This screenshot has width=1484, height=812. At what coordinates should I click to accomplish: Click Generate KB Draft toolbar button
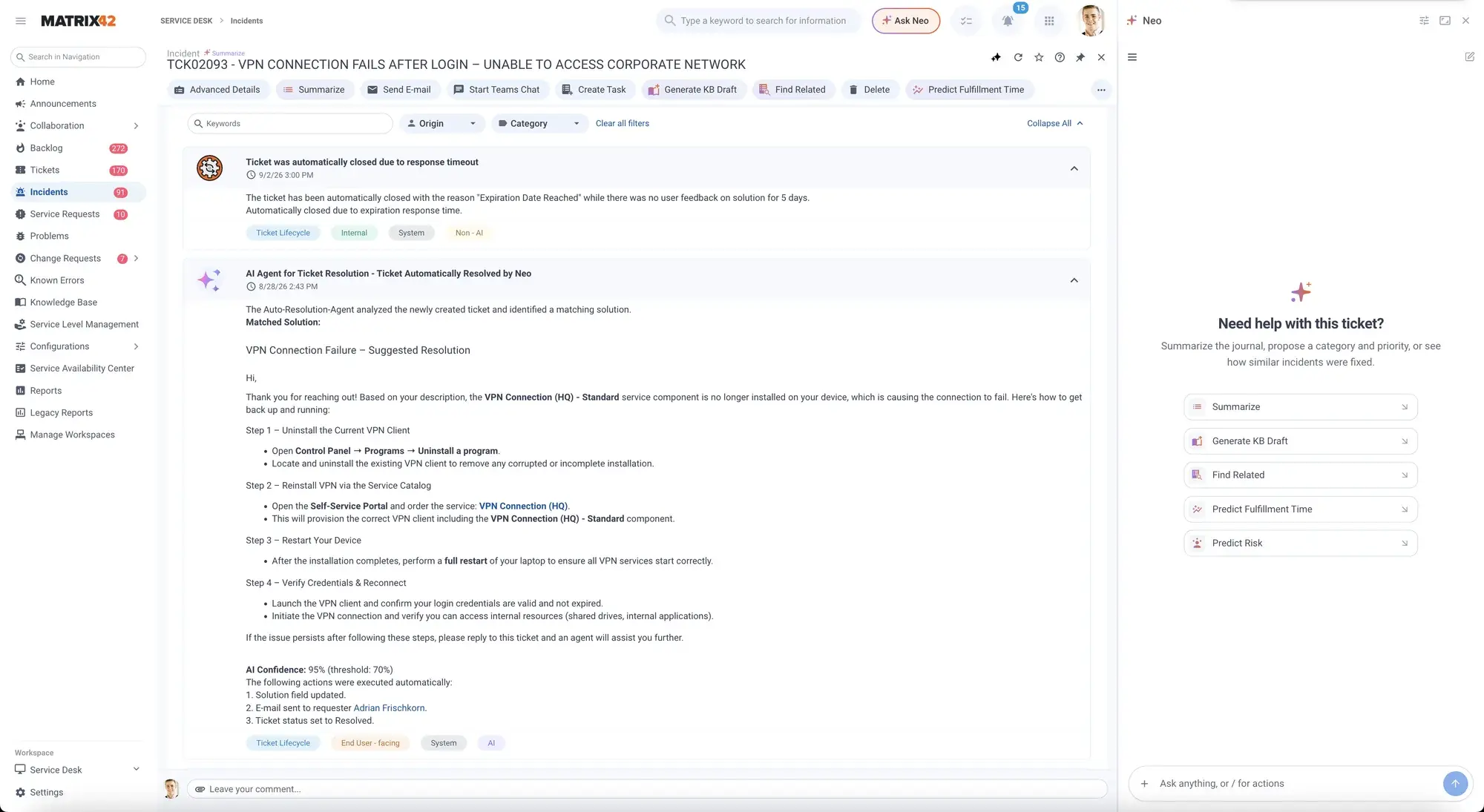[693, 90]
